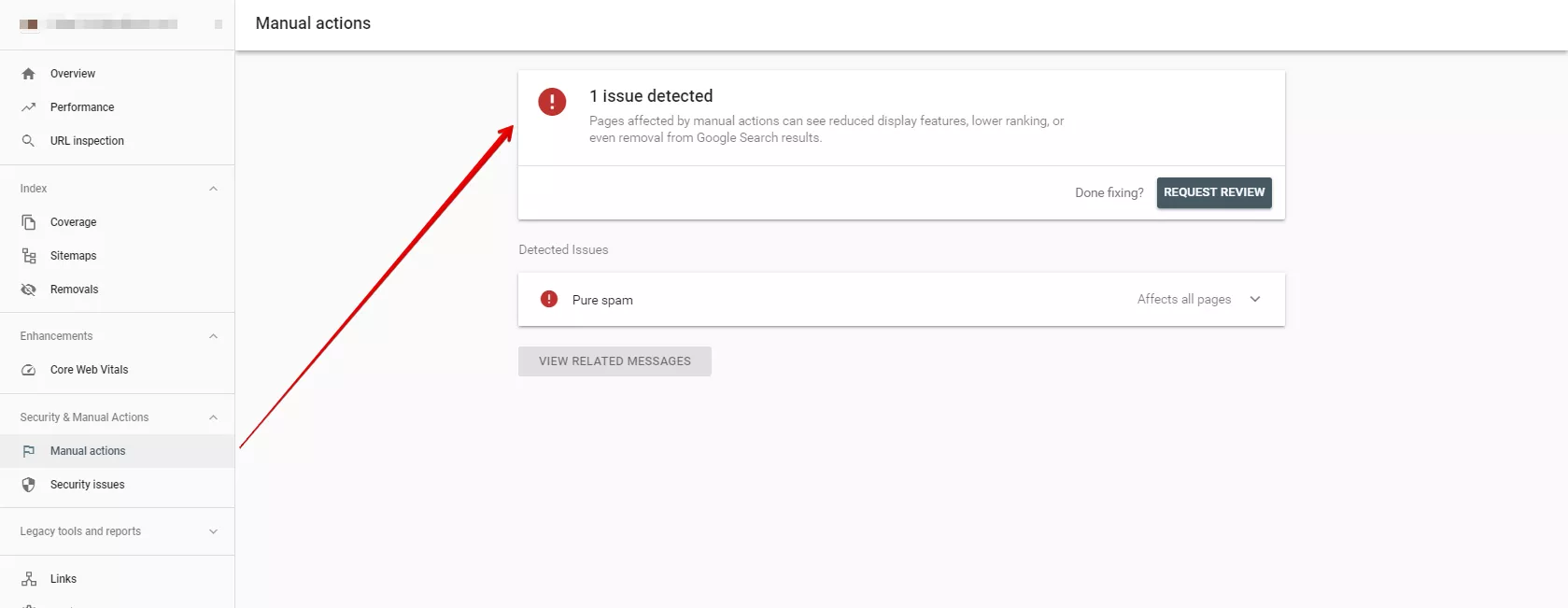The image size is (1568, 608).
Task: Click the Links network icon
Action: [28, 579]
